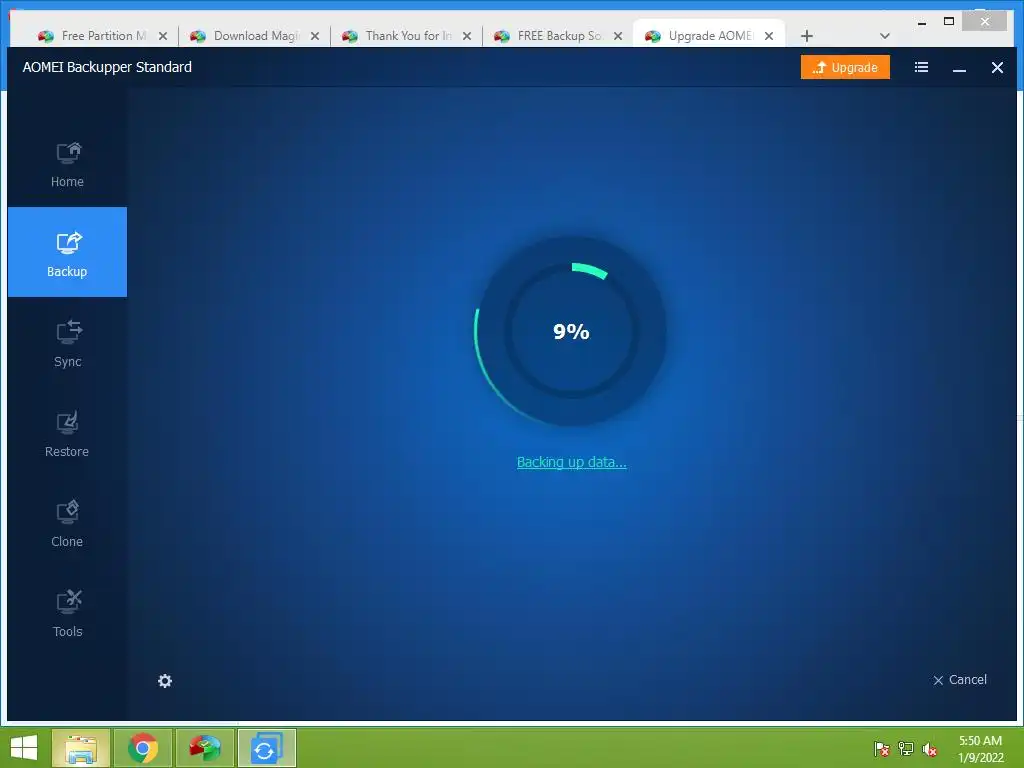Open the AOMEI hamburger menu
The width and height of the screenshot is (1024, 768).
click(x=921, y=67)
